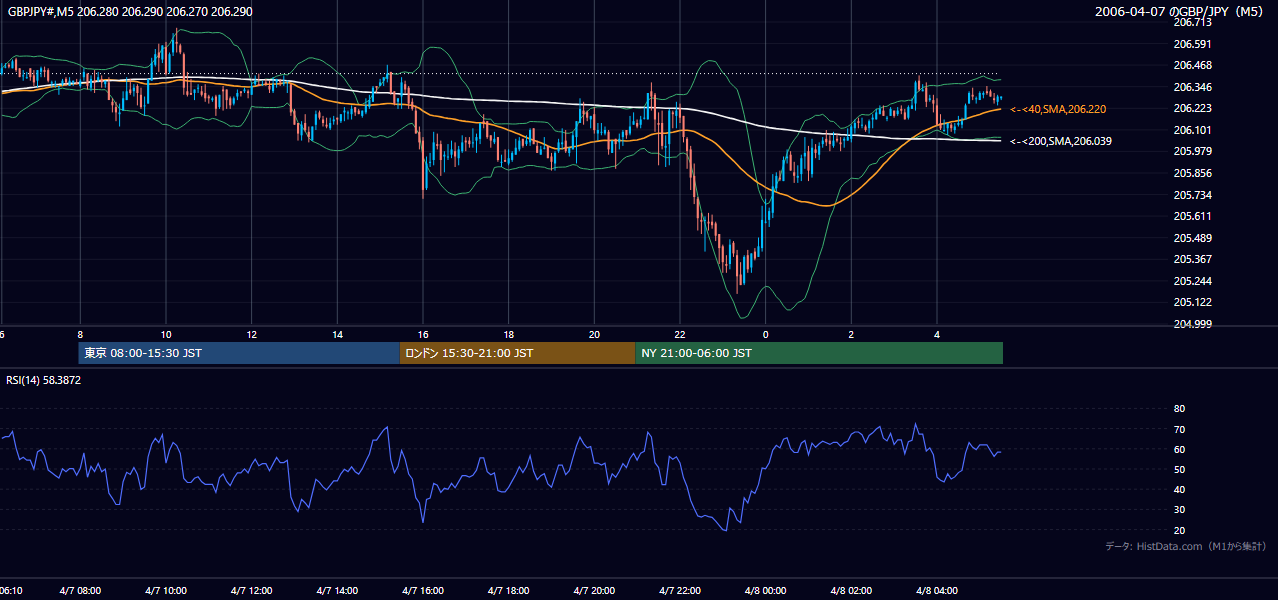The image size is (1278, 600).
Task: Click the RSI axis value 60
Action: tap(1179, 449)
